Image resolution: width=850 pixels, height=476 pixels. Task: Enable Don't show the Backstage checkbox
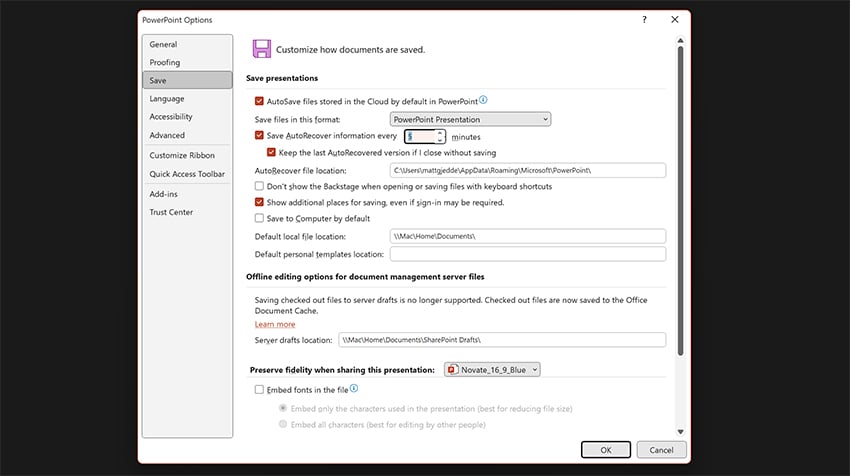click(x=260, y=186)
